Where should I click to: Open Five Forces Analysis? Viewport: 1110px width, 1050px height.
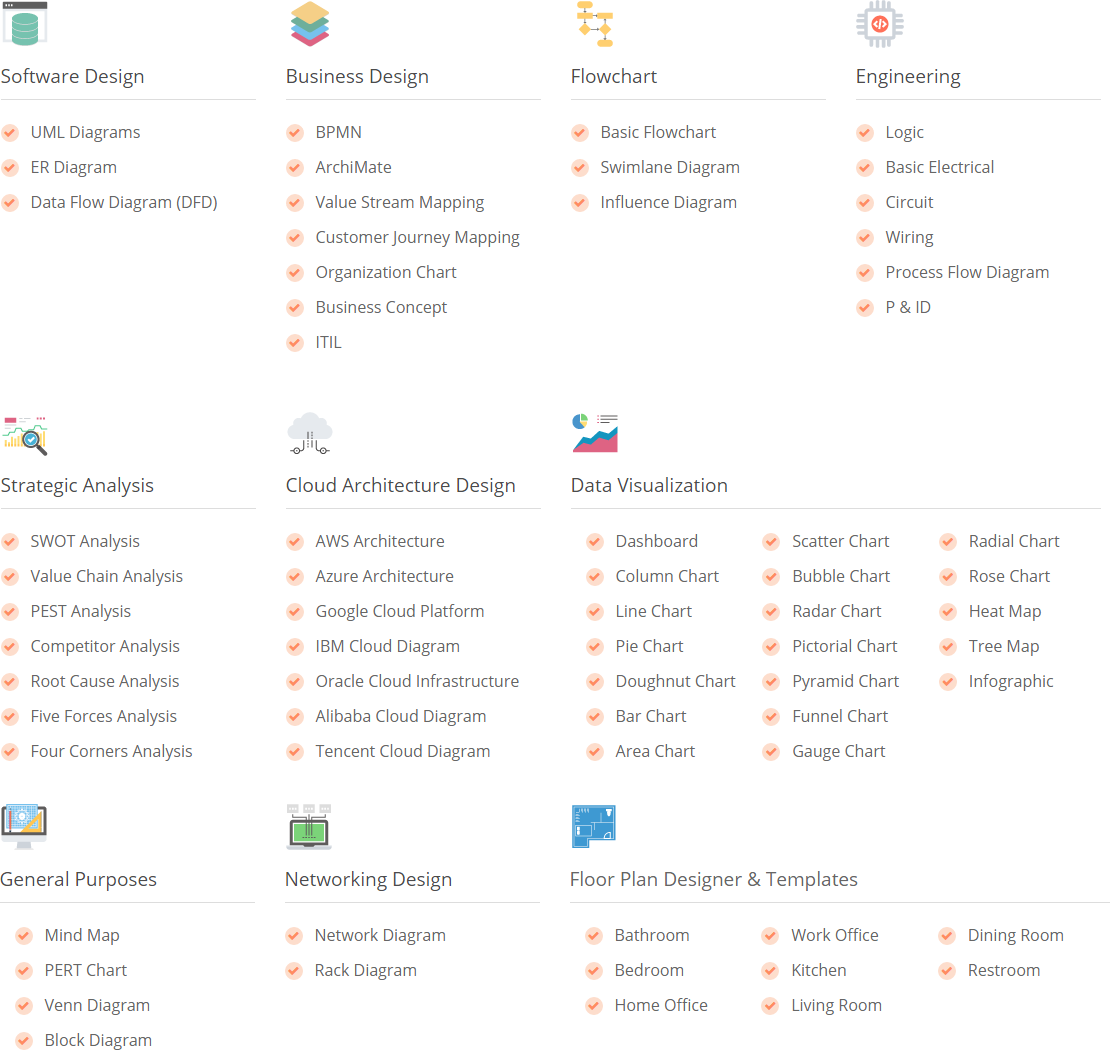[103, 717]
